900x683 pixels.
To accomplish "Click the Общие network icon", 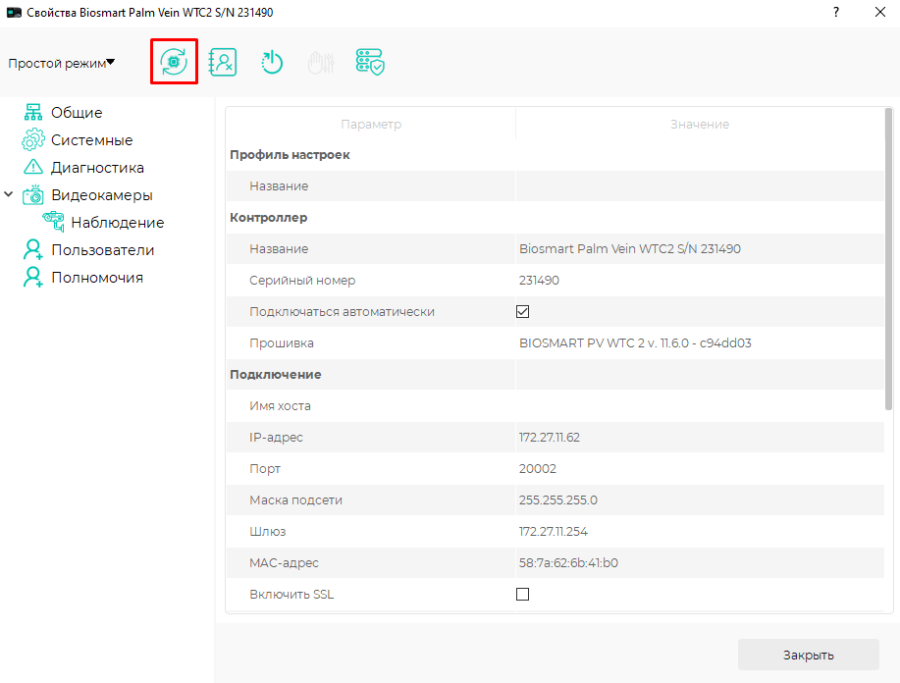I will 33,112.
